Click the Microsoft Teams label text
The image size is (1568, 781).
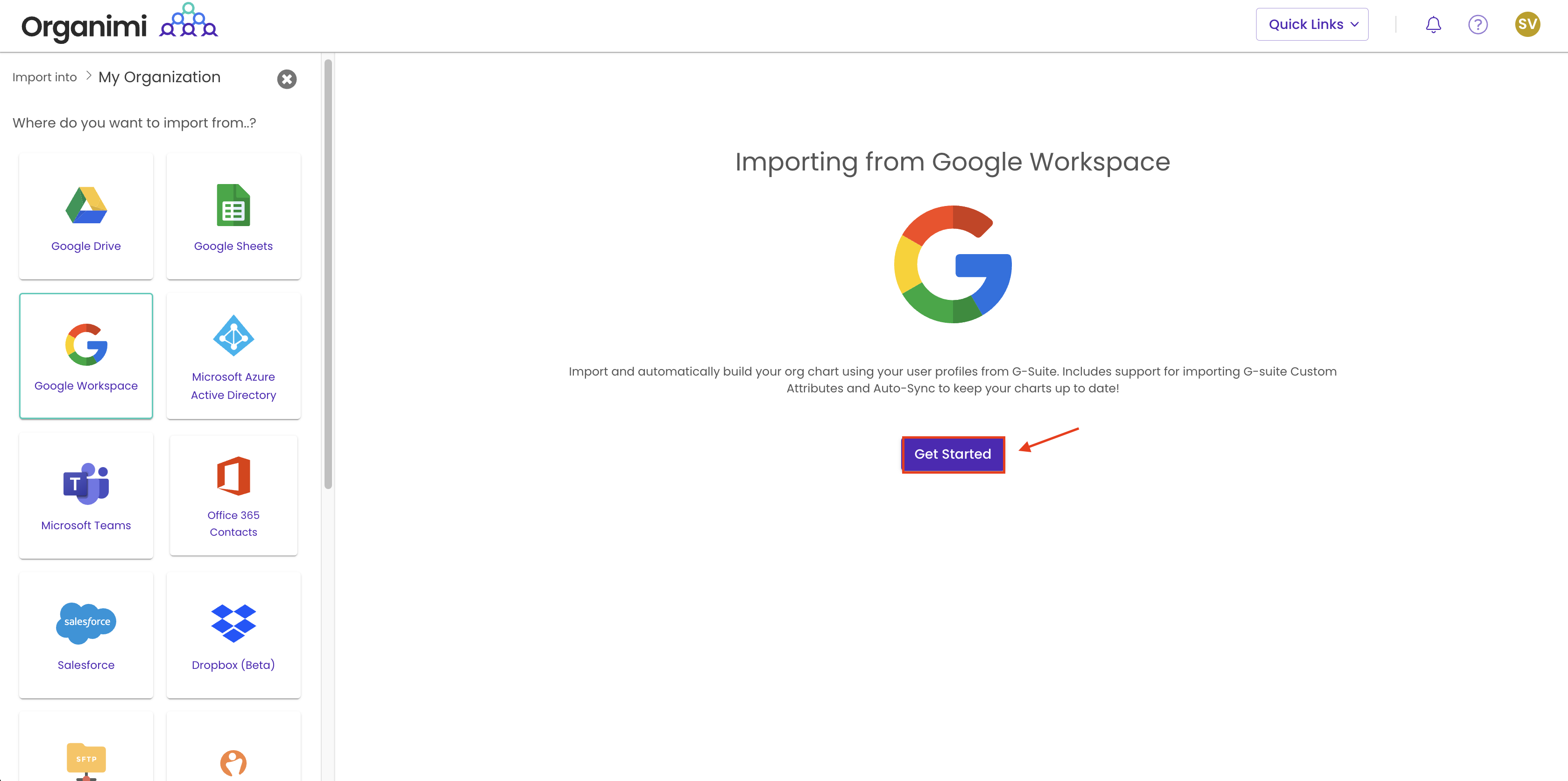[x=86, y=525]
